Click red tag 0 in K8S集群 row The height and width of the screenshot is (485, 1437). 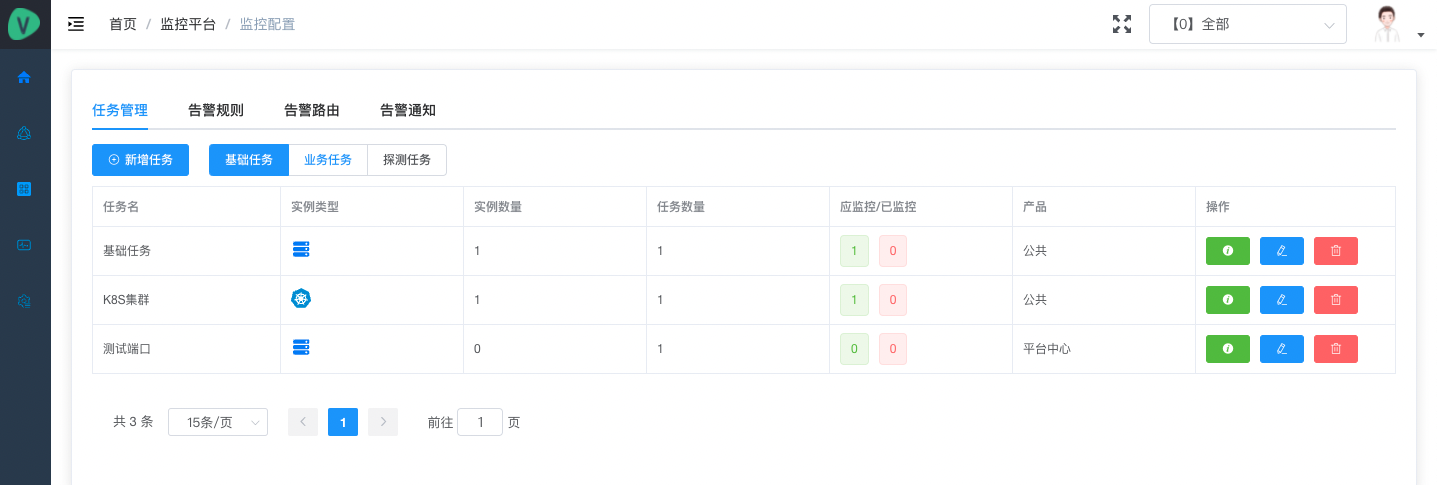(x=893, y=300)
